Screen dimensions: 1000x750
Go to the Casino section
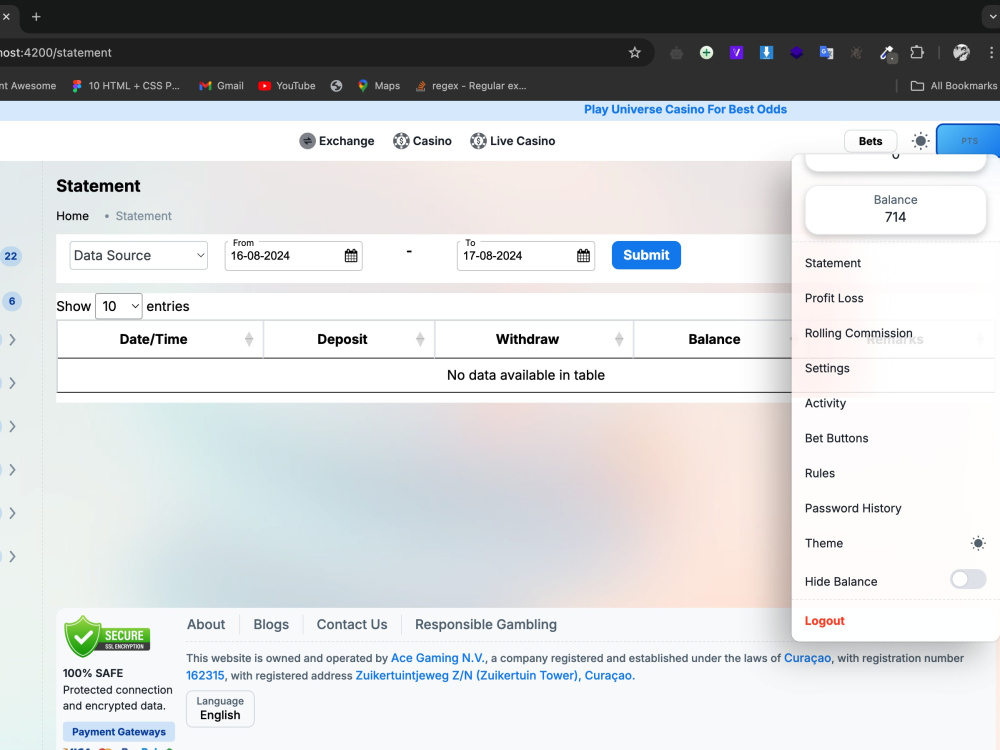pyautogui.click(x=422, y=141)
